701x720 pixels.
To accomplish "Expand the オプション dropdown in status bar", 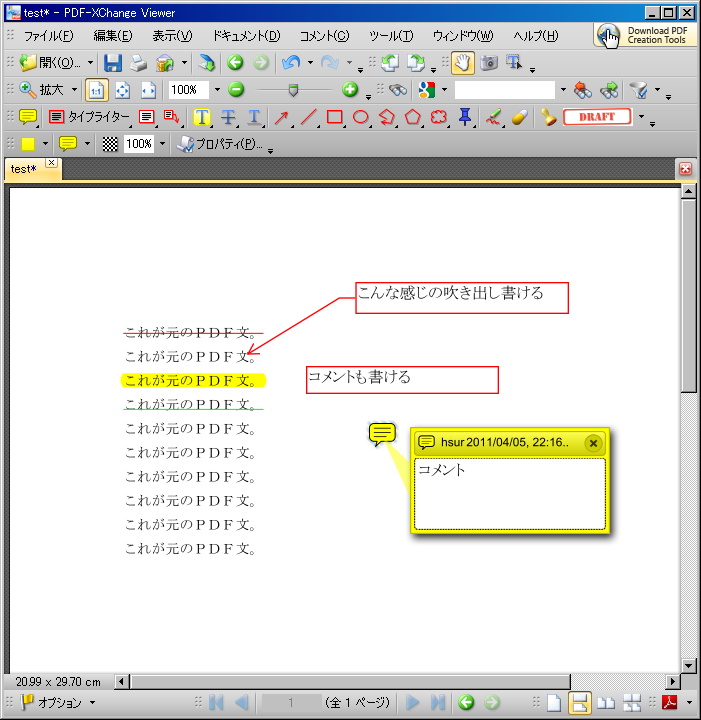I will coord(93,702).
